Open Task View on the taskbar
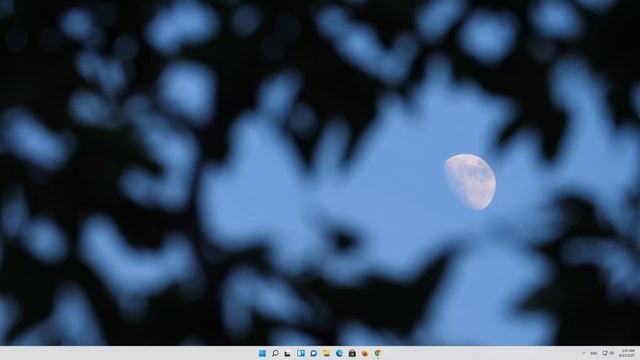 288,353
